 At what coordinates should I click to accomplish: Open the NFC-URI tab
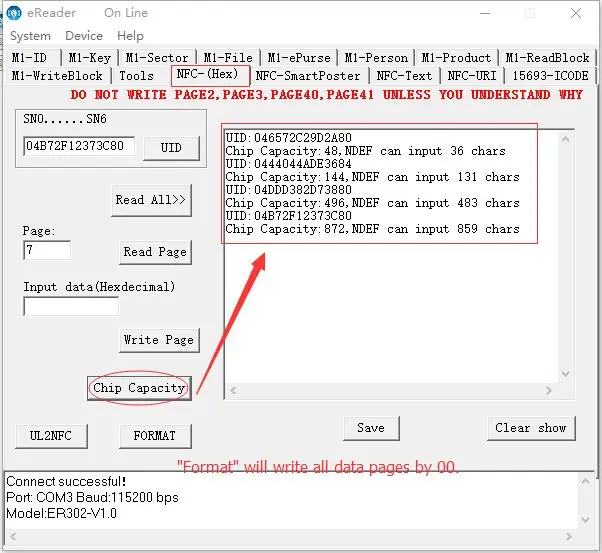(472, 76)
